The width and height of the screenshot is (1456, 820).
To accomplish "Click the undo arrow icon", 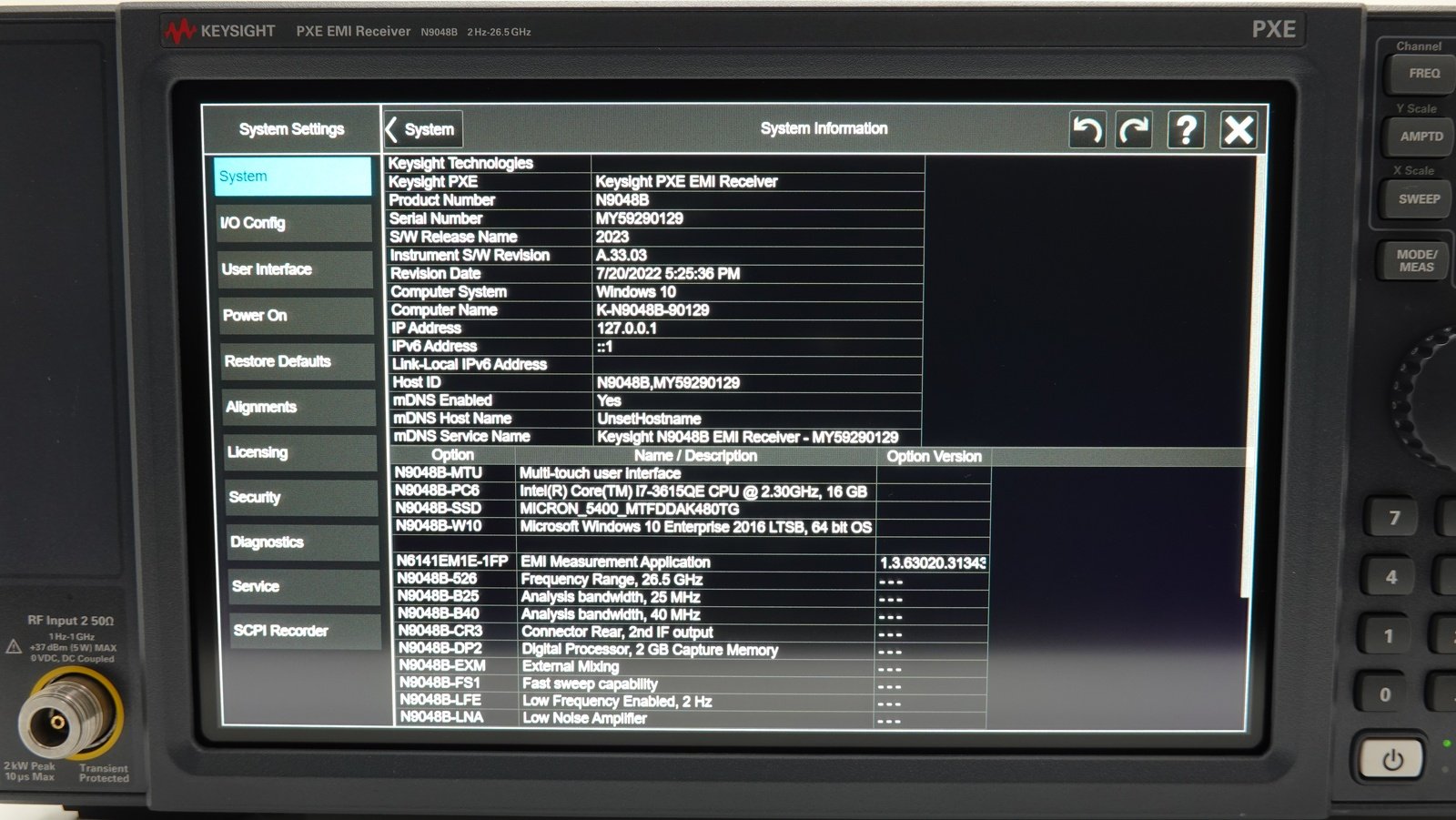I will 1087,130.
